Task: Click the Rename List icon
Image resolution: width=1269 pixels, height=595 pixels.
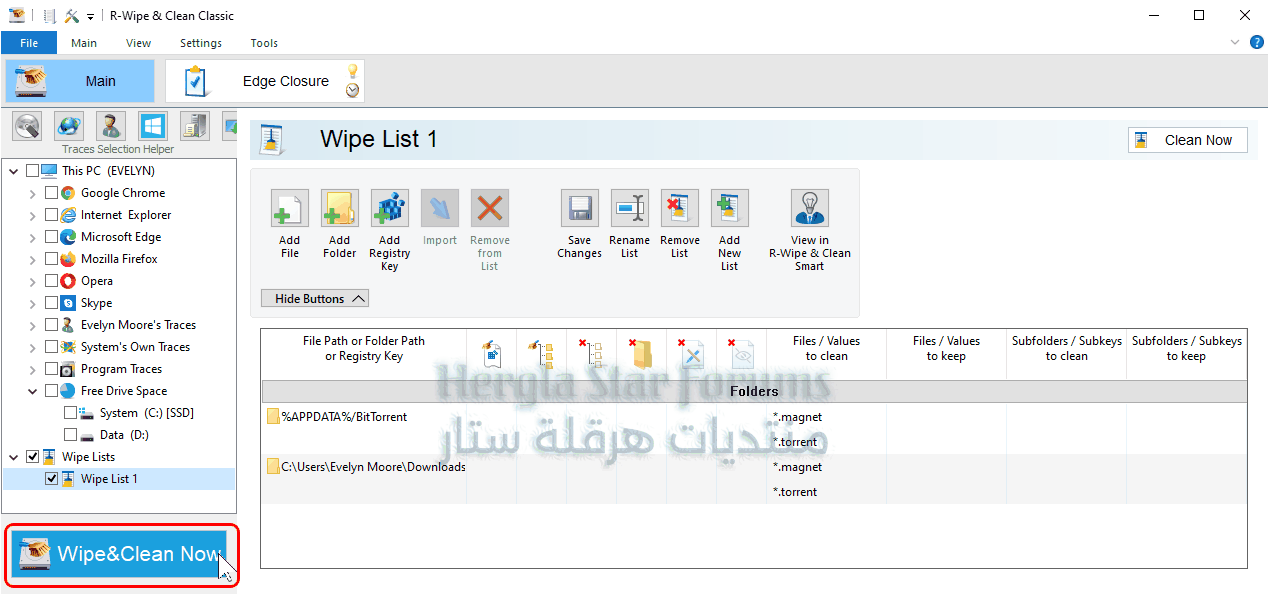Action: (x=630, y=209)
